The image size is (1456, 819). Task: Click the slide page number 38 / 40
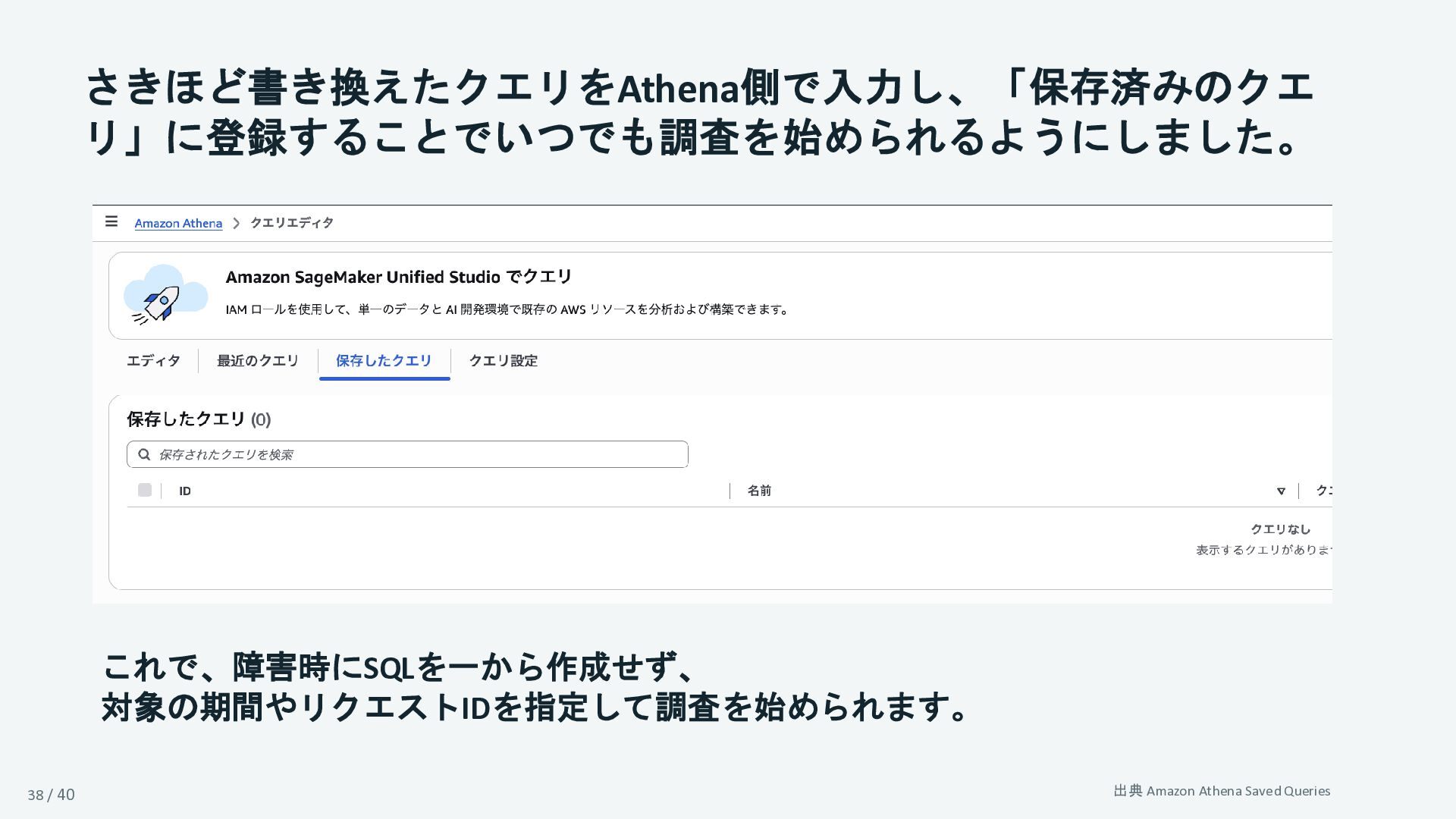pos(51,795)
